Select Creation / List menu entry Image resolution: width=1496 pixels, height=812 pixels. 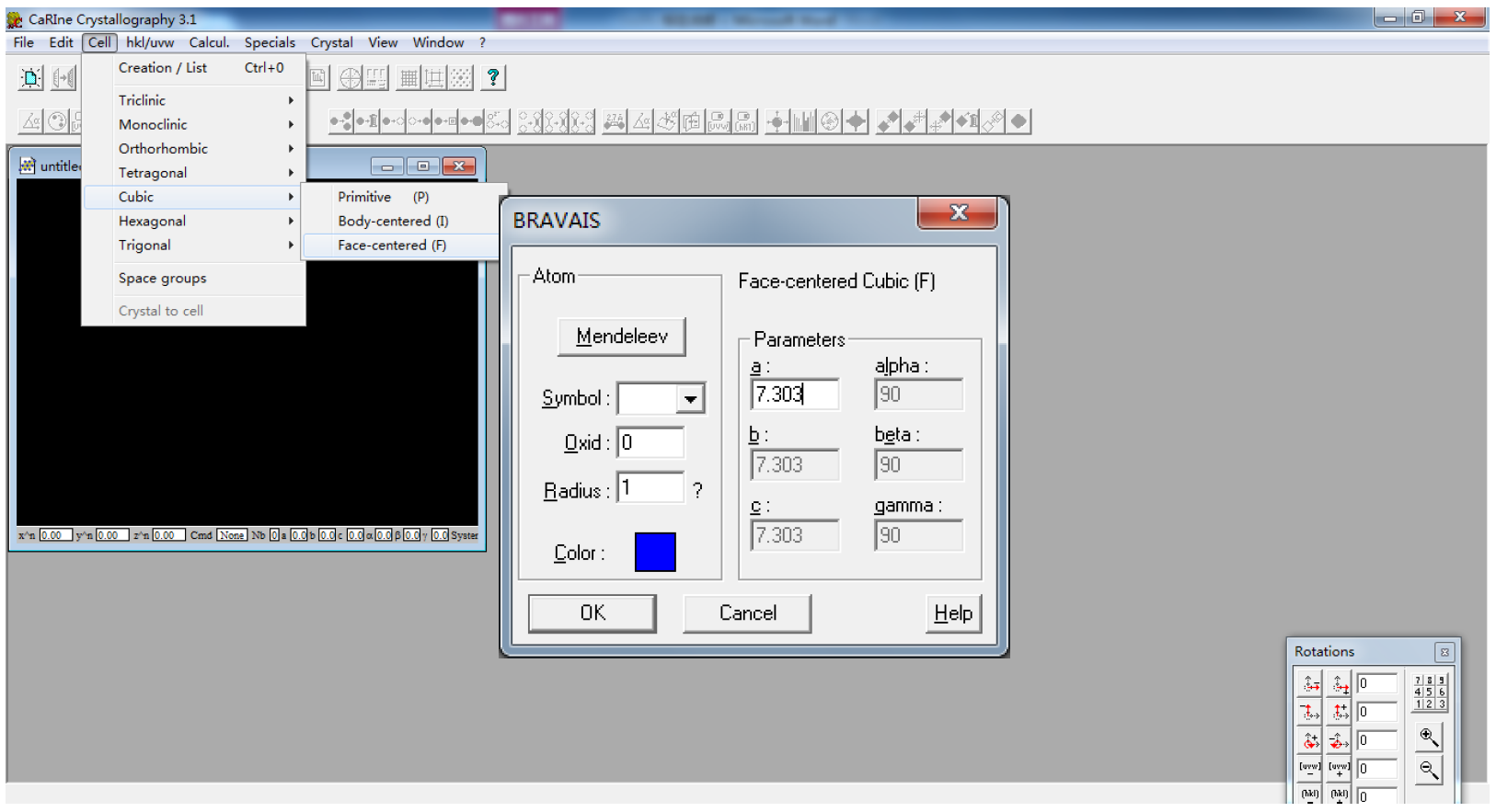coord(193,68)
